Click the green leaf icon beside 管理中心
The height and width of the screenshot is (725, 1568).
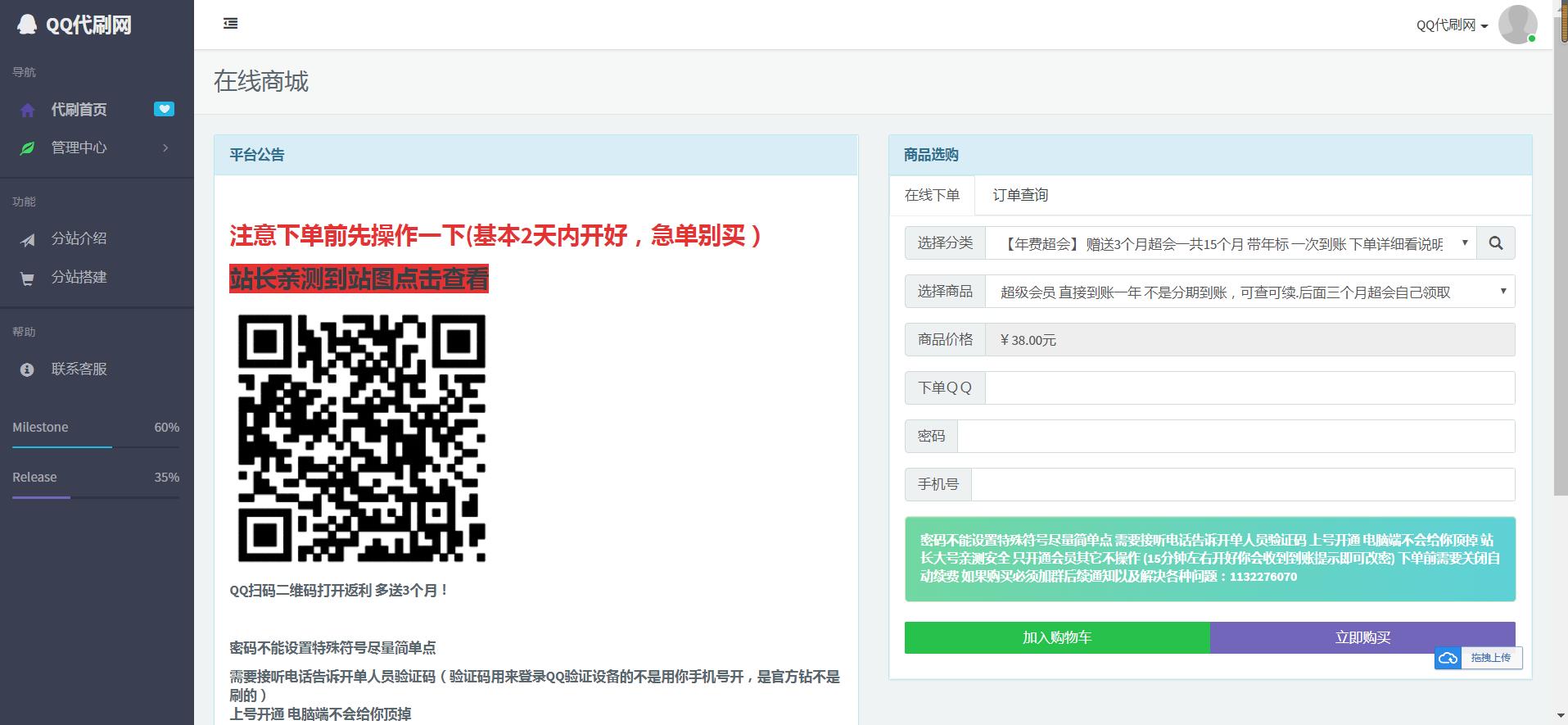[27, 148]
